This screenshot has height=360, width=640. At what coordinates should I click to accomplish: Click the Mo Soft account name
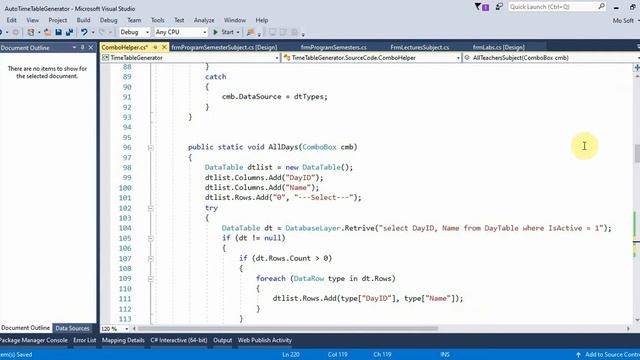tap(623, 20)
